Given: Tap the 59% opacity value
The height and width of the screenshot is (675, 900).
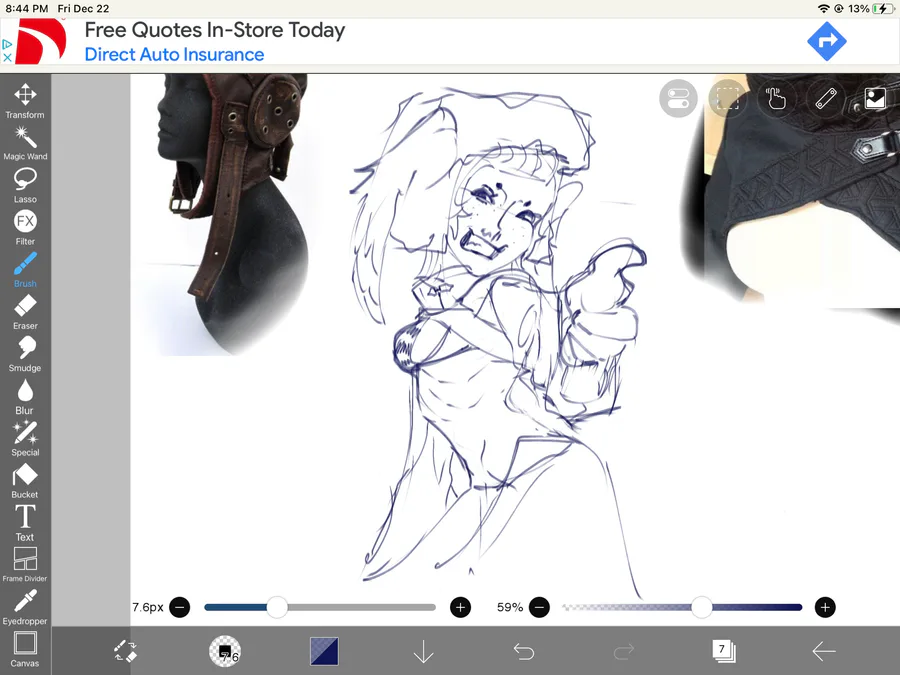Looking at the screenshot, I should (510, 607).
